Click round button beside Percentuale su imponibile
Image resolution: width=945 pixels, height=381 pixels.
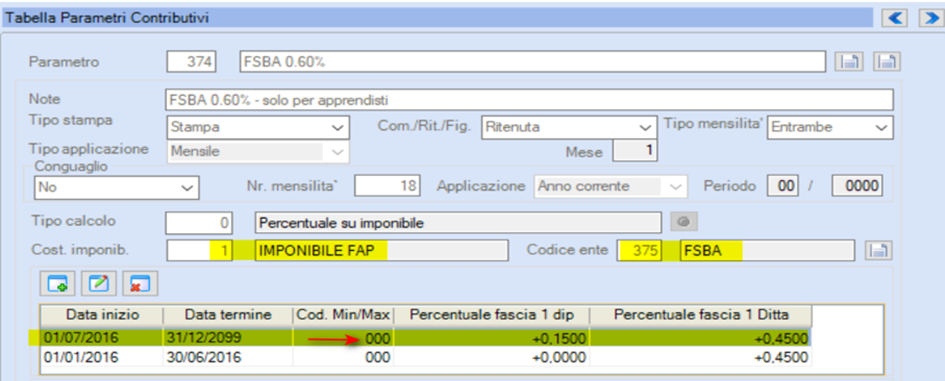click(684, 222)
